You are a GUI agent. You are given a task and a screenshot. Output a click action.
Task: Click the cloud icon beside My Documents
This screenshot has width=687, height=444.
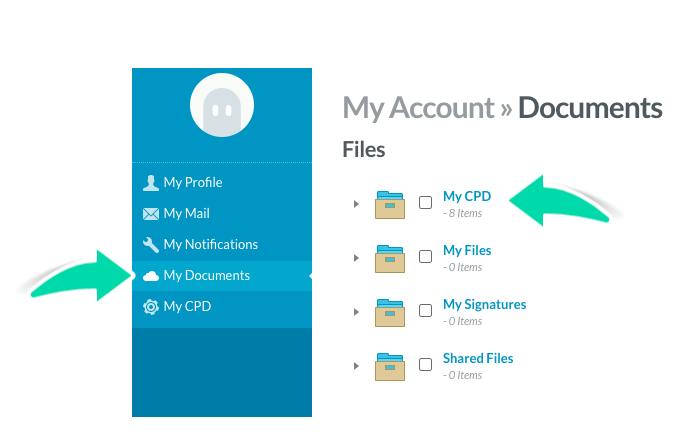pyautogui.click(x=151, y=276)
